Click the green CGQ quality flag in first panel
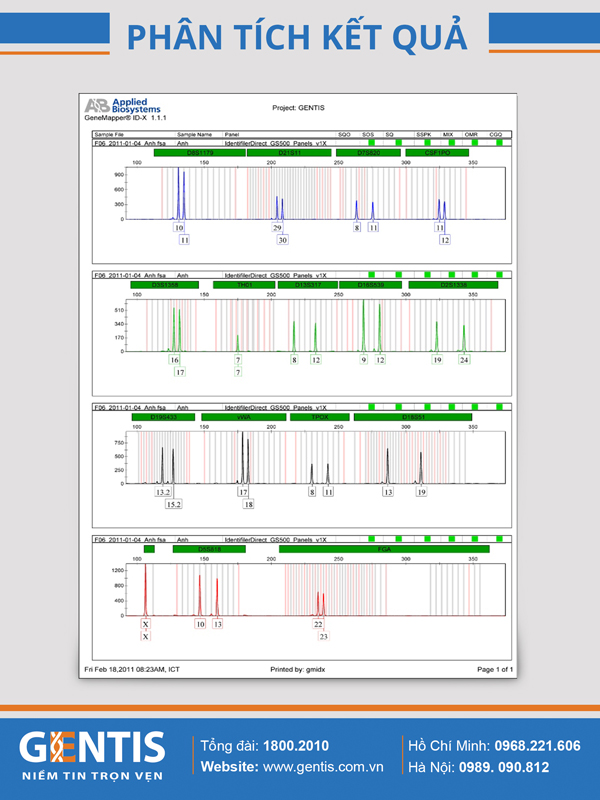Image resolution: width=600 pixels, height=800 pixels. (497, 142)
